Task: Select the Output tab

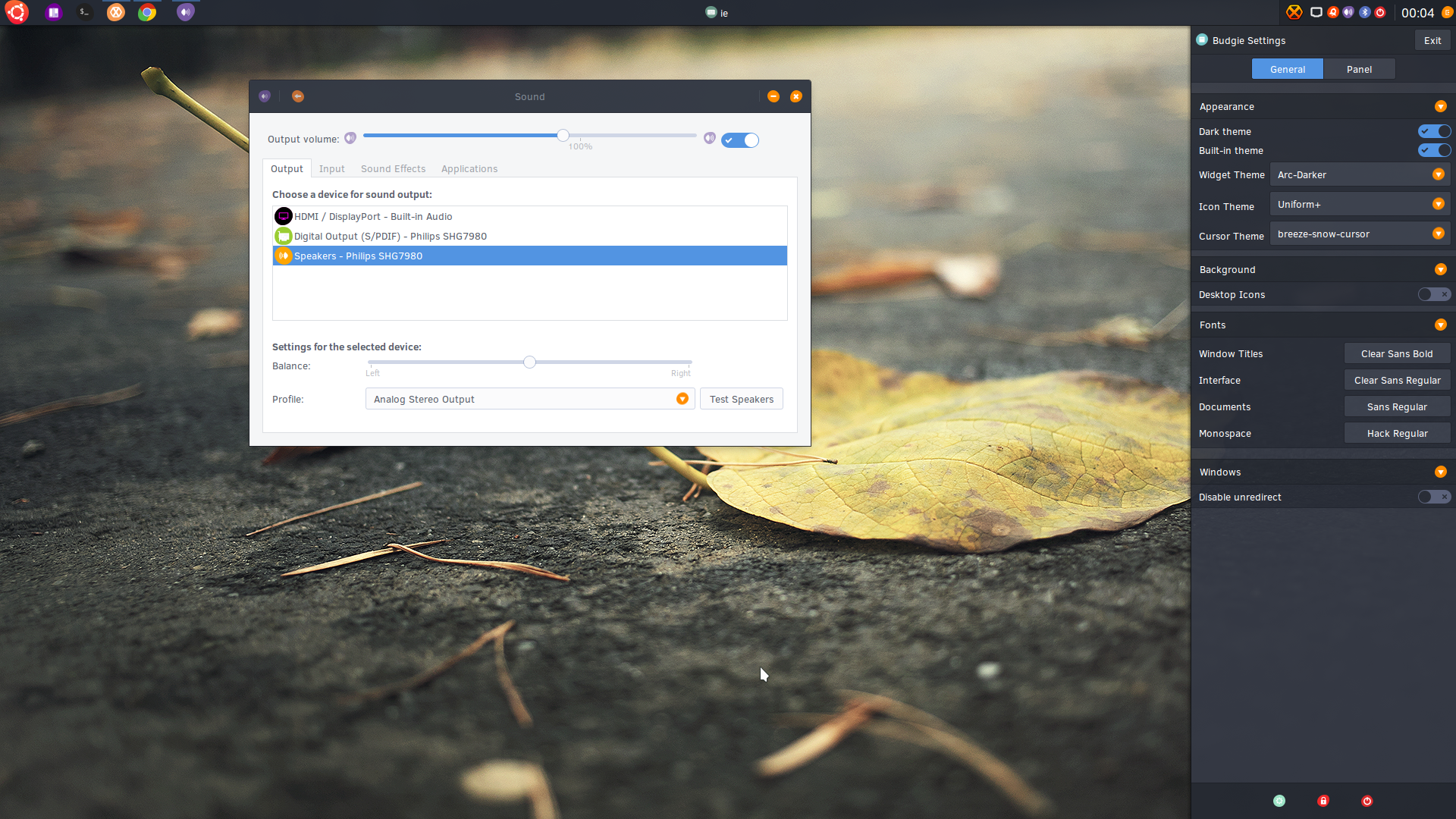Action: coord(287,168)
